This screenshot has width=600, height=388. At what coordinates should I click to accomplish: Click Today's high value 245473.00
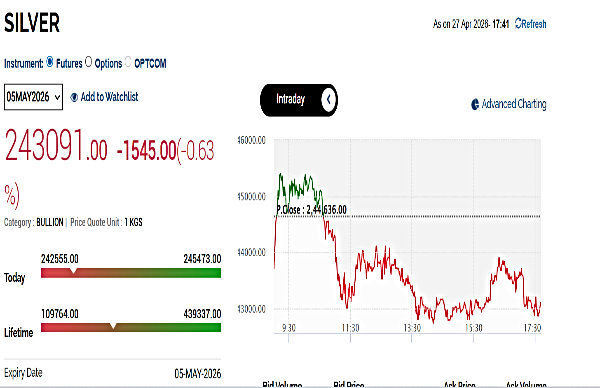(202, 259)
